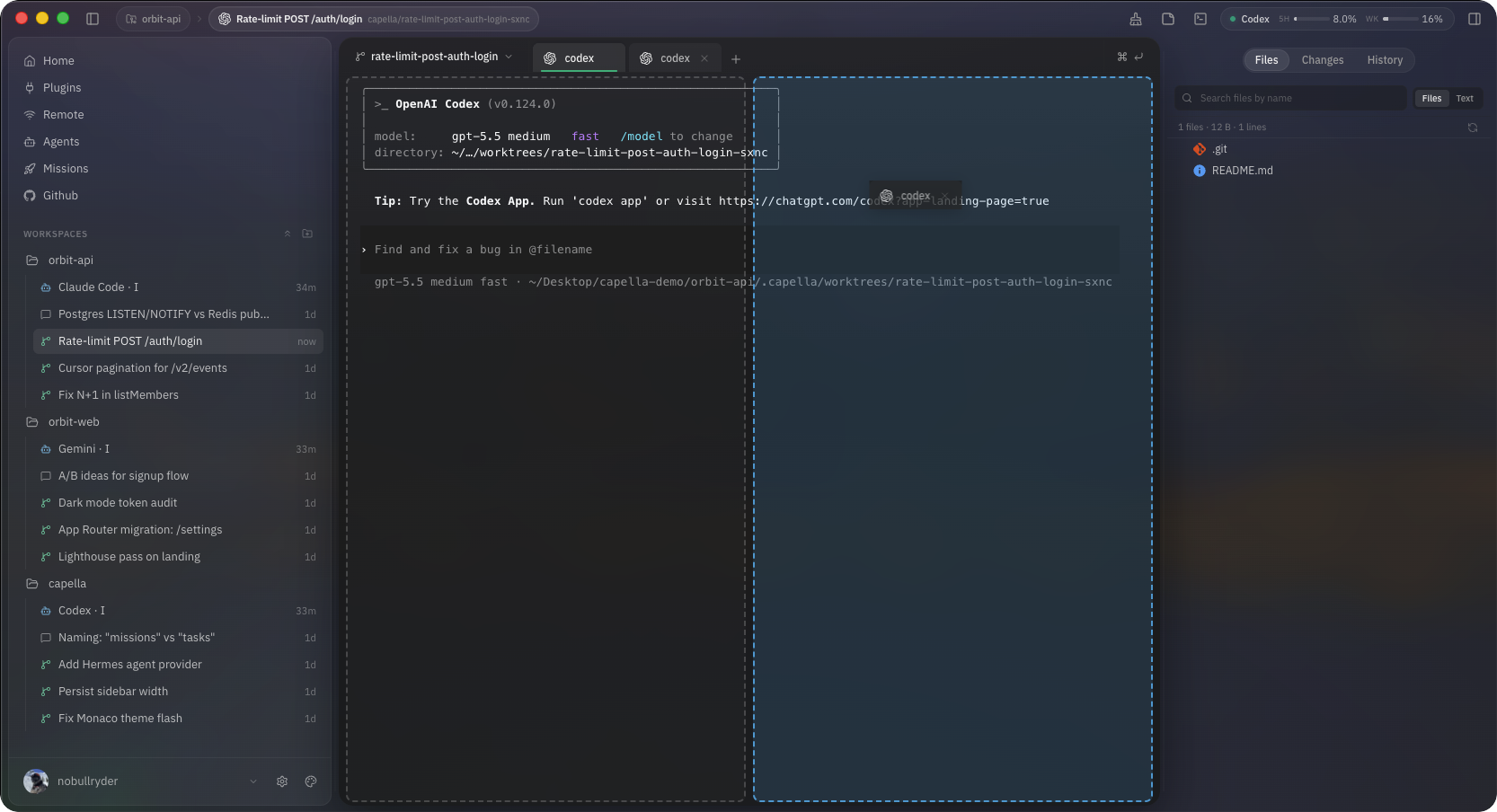Switch to the Changes panel tab

[1323, 60]
